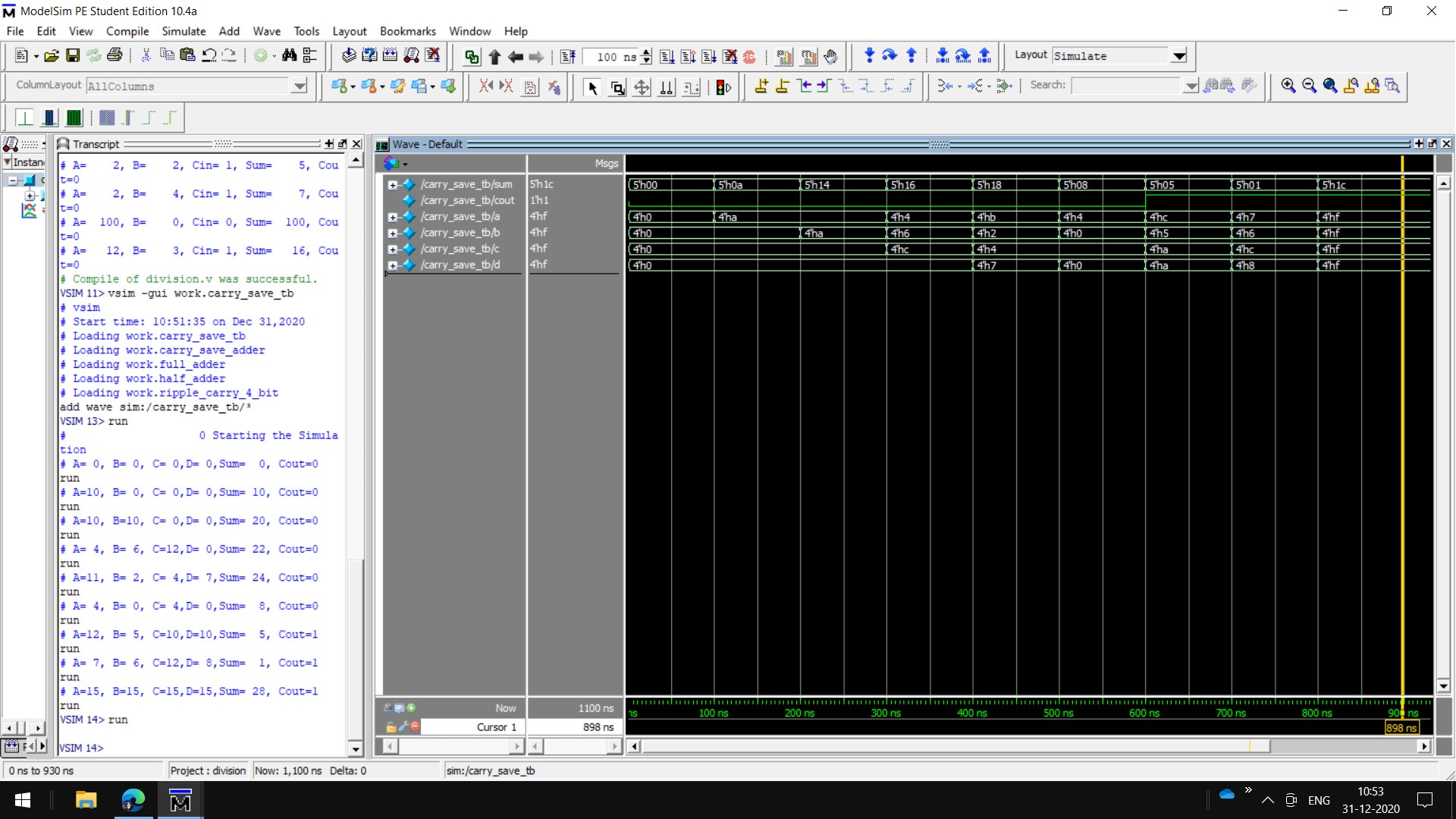Open the Wave menu
1456x819 pixels.
click(x=266, y=31)
